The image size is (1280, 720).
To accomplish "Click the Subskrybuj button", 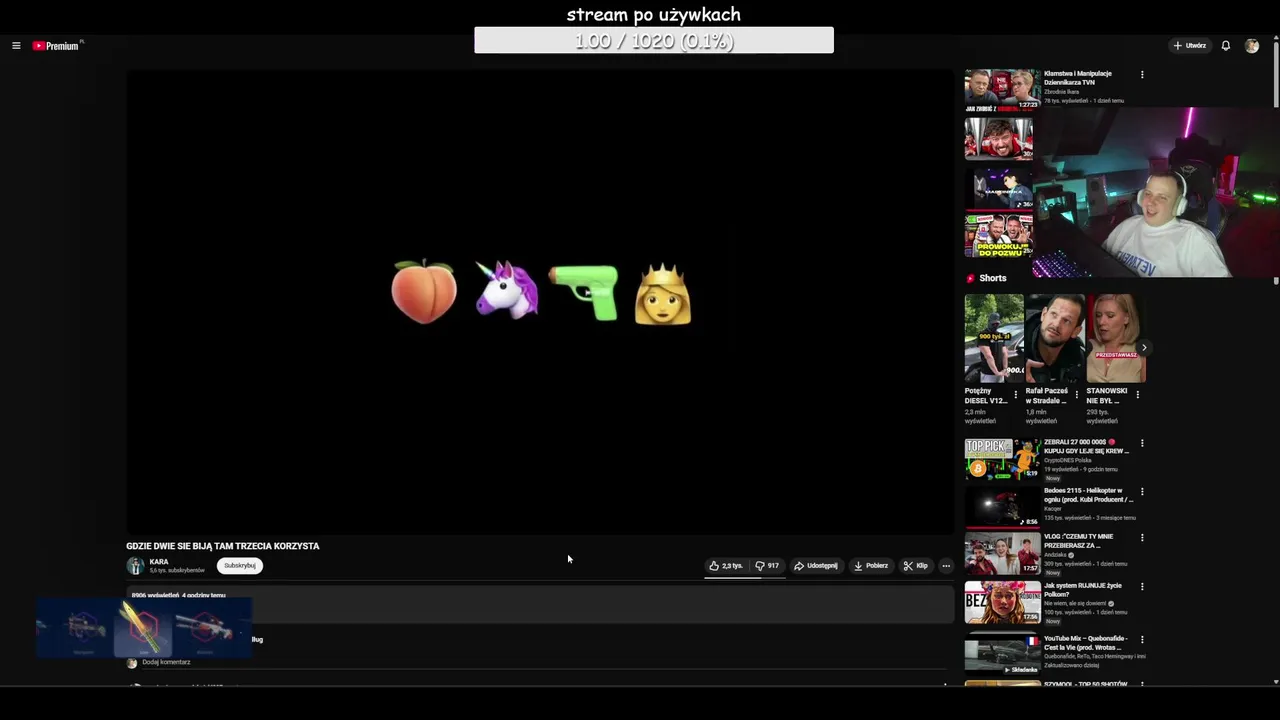I will click(240, 566).
